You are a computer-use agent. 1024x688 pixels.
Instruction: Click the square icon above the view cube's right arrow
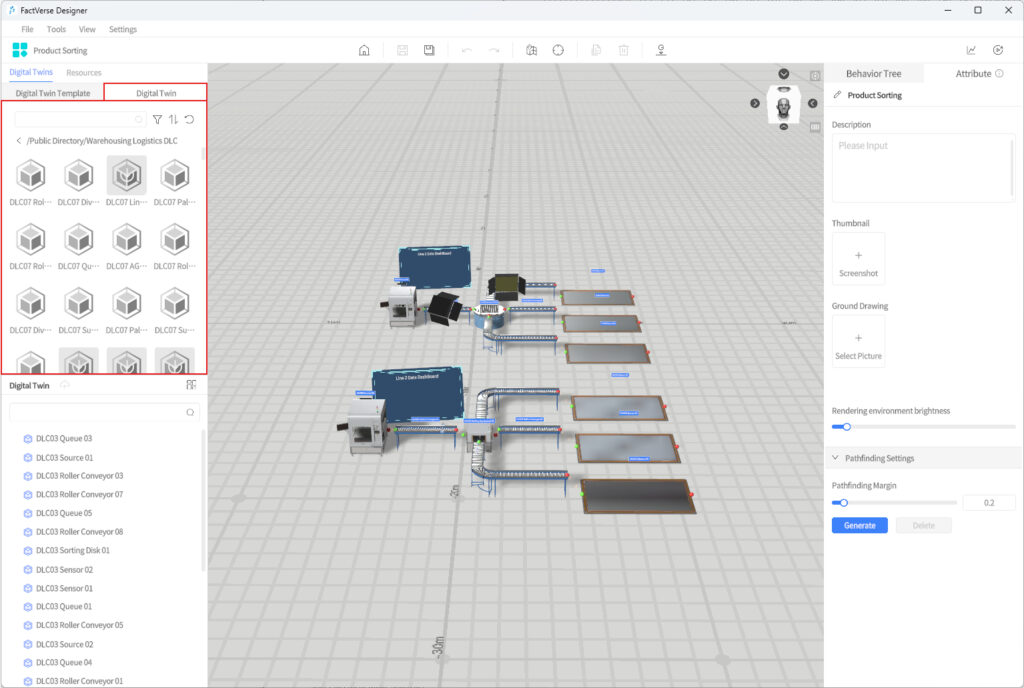coord(815,76)
